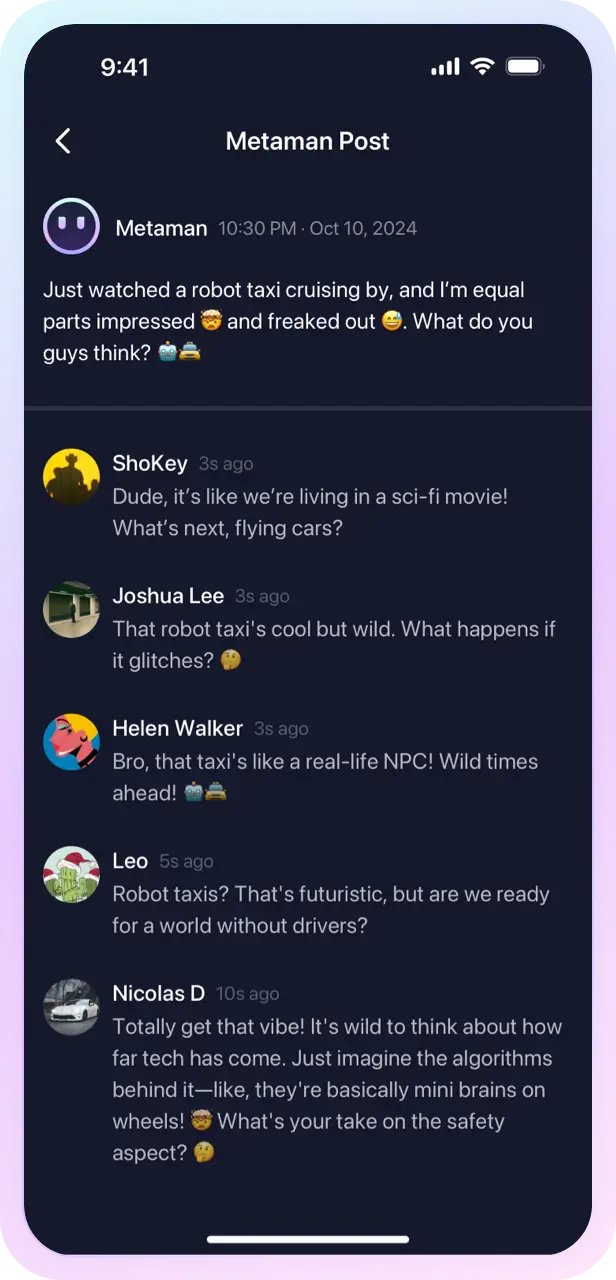The height and width of the screenshot is (1280, 616).
Task: Tap the Leo username
Action: 130,861
